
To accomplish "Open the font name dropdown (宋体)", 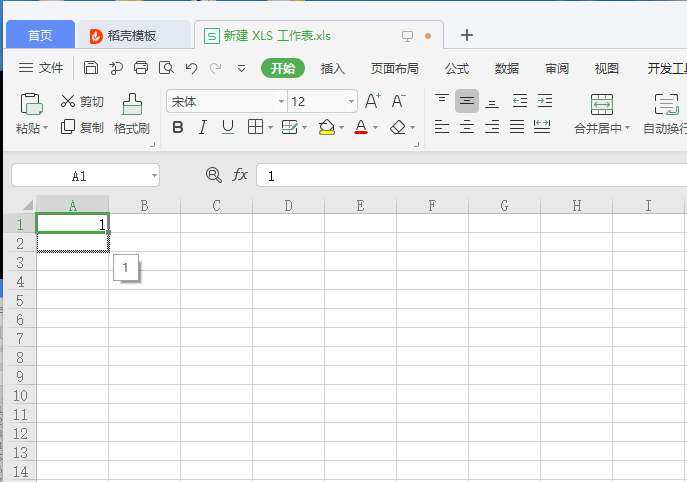I will (281, 101).
